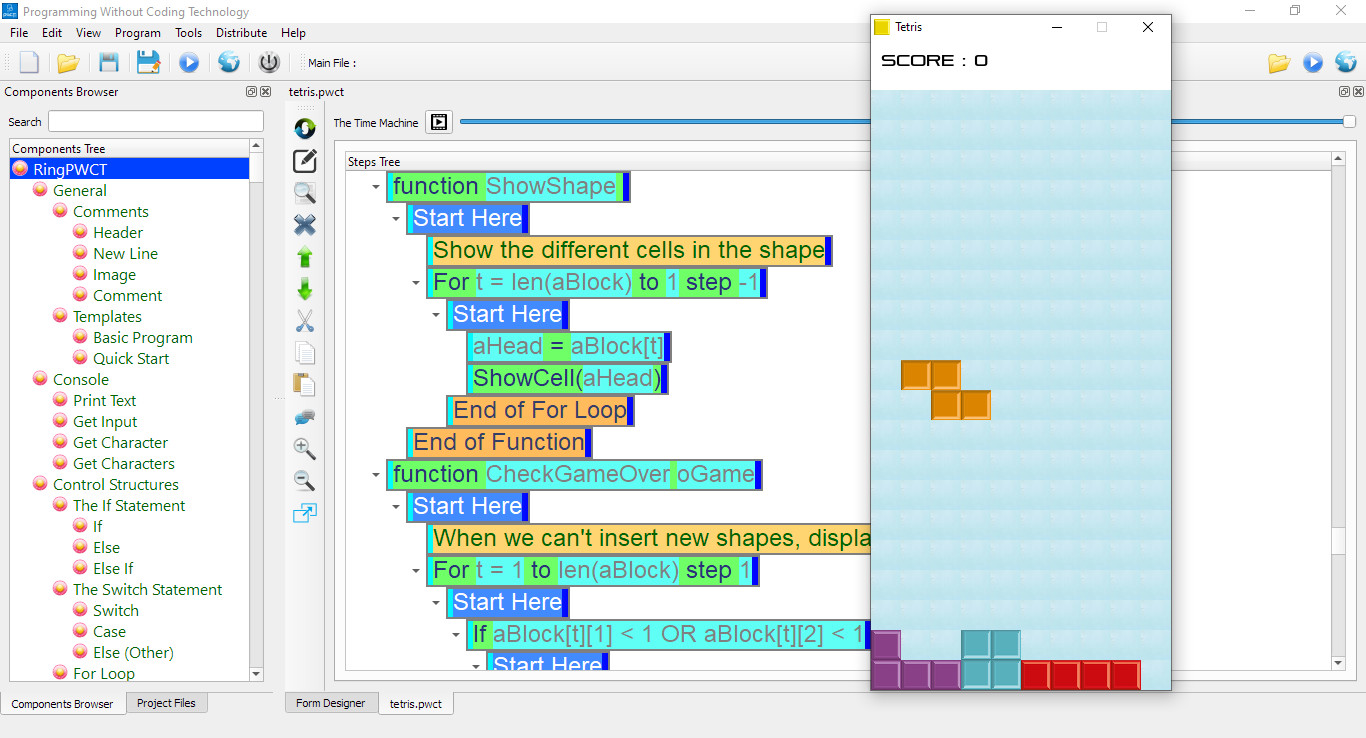
Task: Select the ShowCell(aHead) step
Action: click(566, 378)
